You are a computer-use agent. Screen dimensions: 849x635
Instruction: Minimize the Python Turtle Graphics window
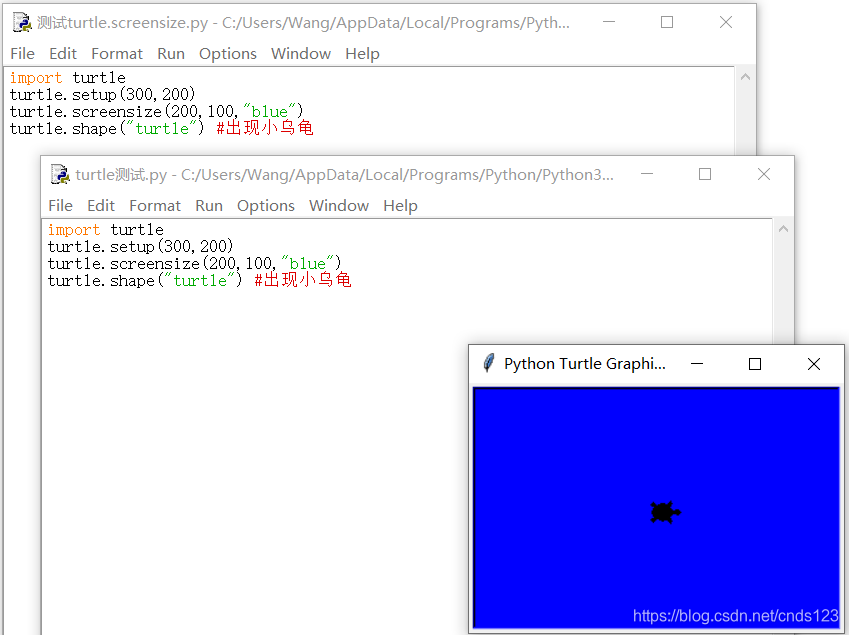(697, 363)
